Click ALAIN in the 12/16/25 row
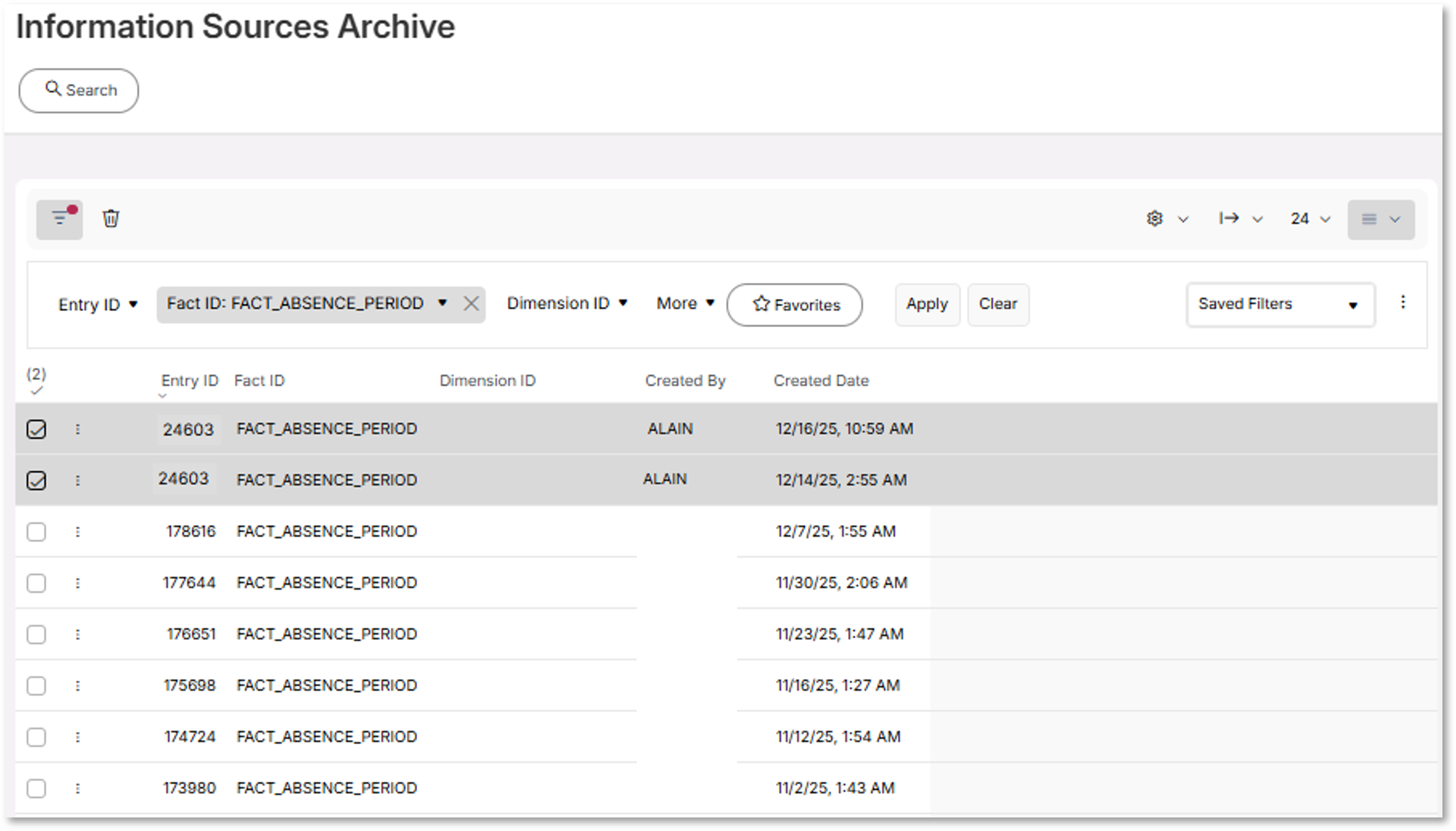The height and width of the screenshot is (831, 1456). pos(670,429)
